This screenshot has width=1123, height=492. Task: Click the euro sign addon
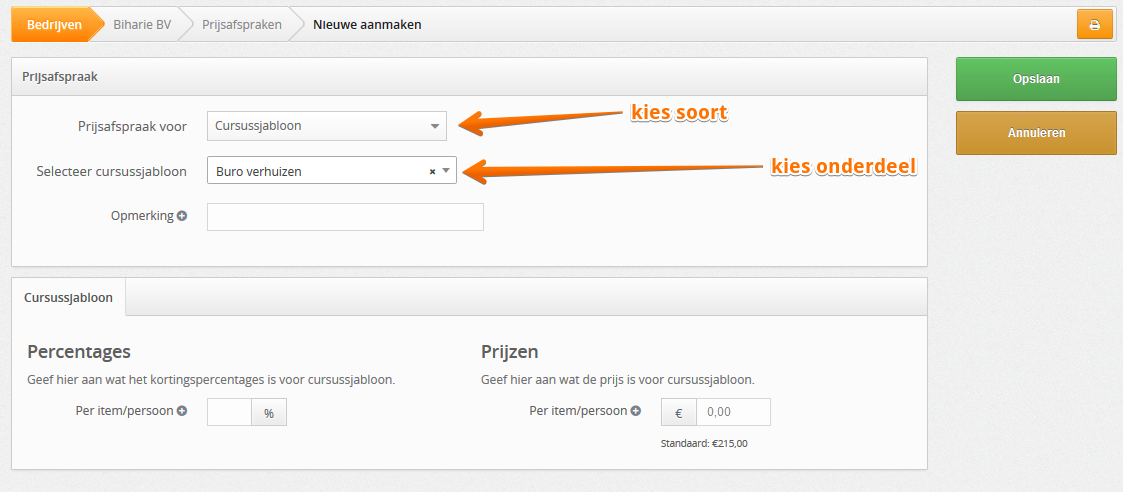point(679,413)
